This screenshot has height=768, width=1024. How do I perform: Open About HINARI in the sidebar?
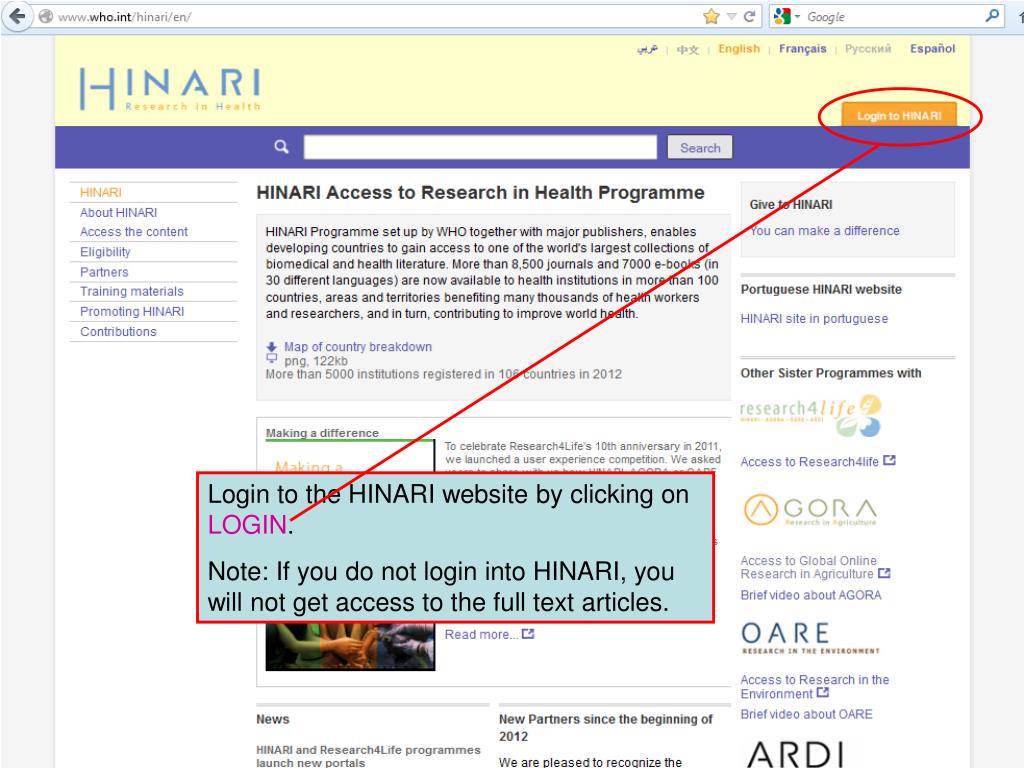pos(118,212)
